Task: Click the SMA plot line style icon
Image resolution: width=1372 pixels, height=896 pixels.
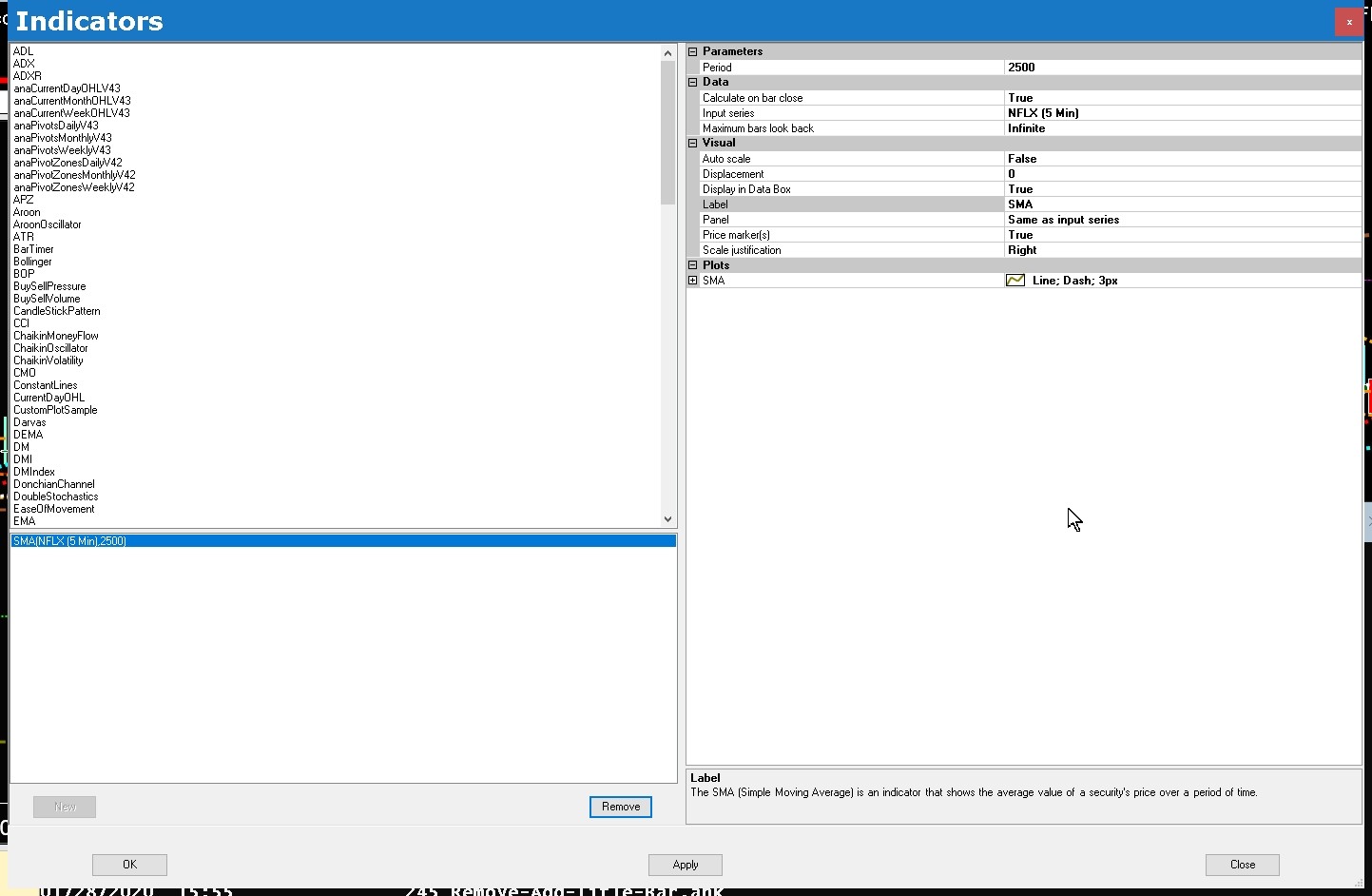Action: coord(1015,280)
